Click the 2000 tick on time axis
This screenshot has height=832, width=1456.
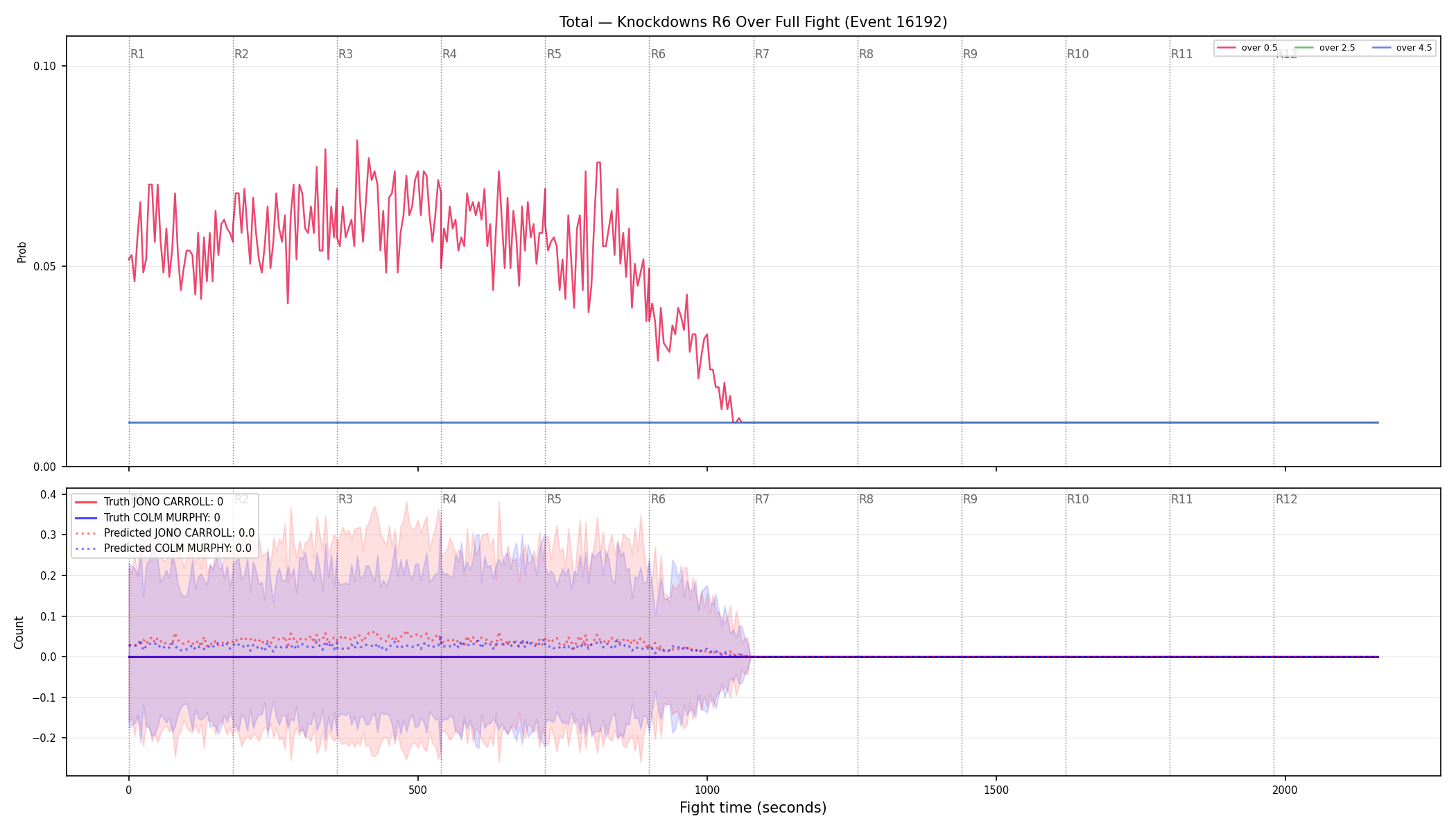pyautogui.click(x=1285, y=790)
